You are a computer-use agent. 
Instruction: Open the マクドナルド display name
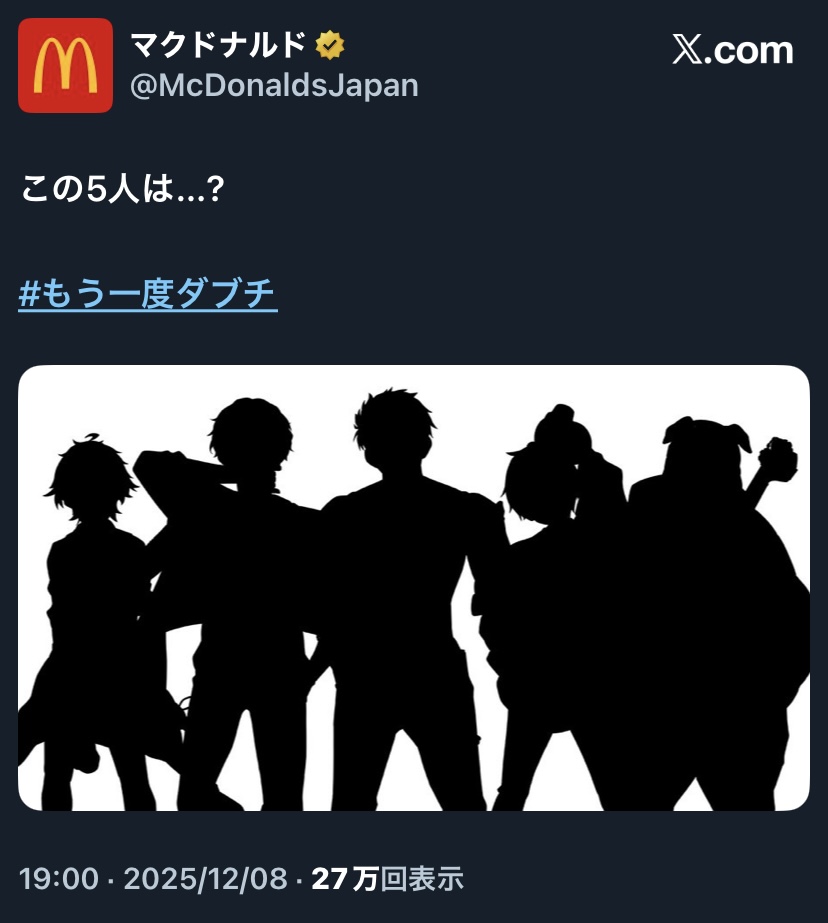pos(218,45)
